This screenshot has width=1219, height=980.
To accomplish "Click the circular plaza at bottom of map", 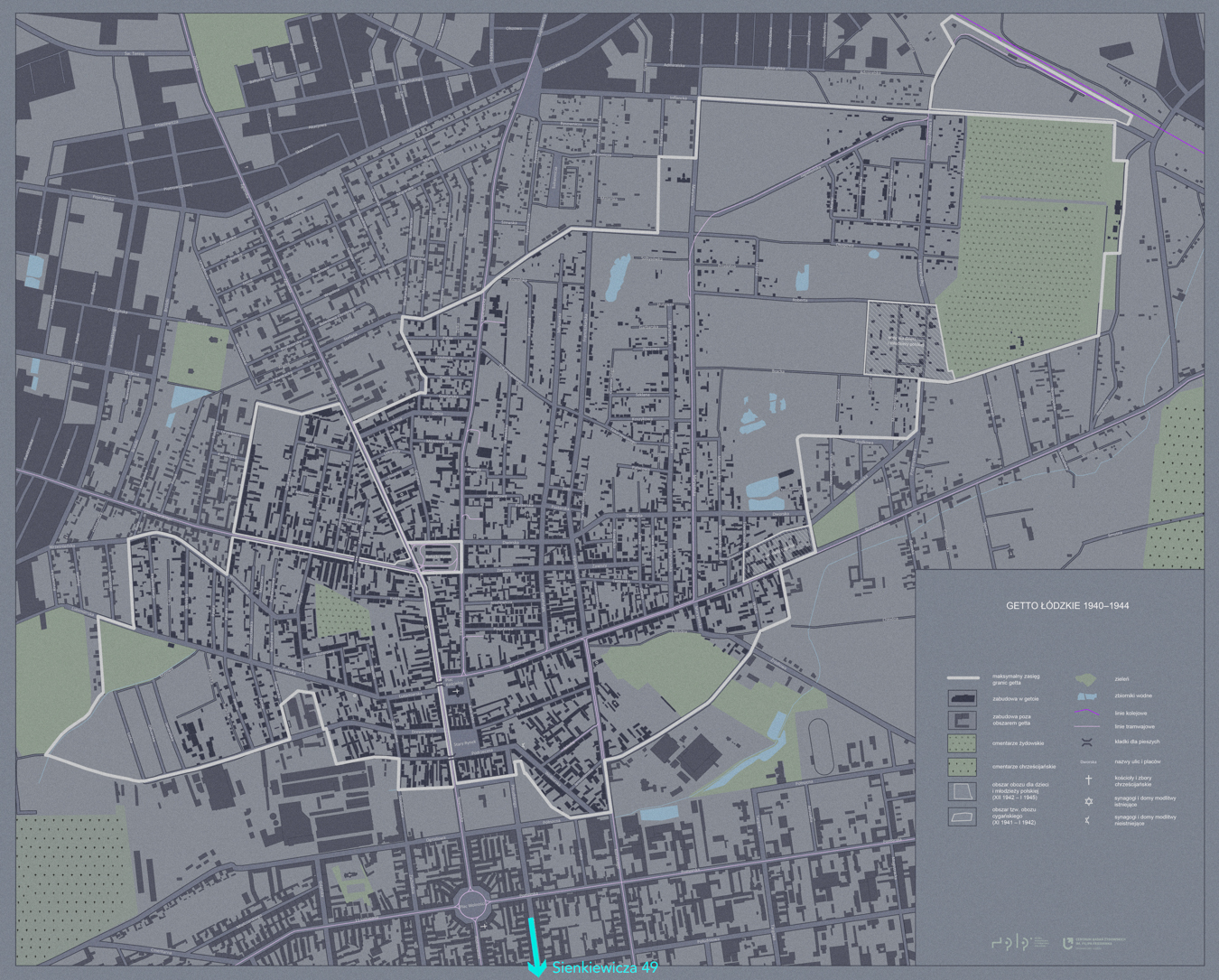I will 471,904.
